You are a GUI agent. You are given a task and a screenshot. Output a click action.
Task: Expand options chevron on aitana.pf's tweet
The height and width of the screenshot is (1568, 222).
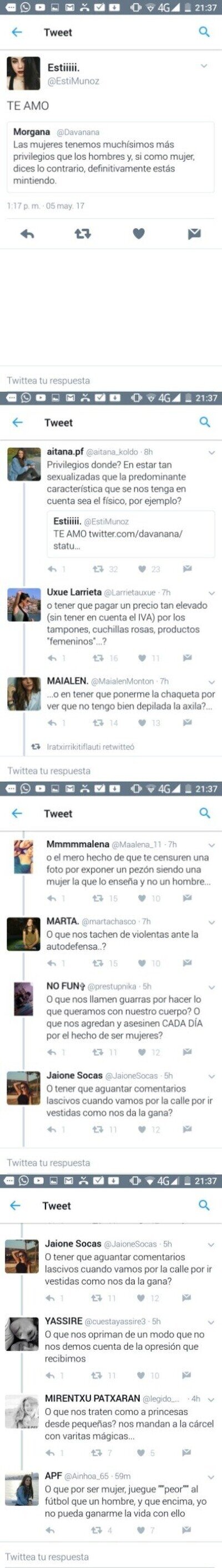pyautogui.click(x=211, y=452)
